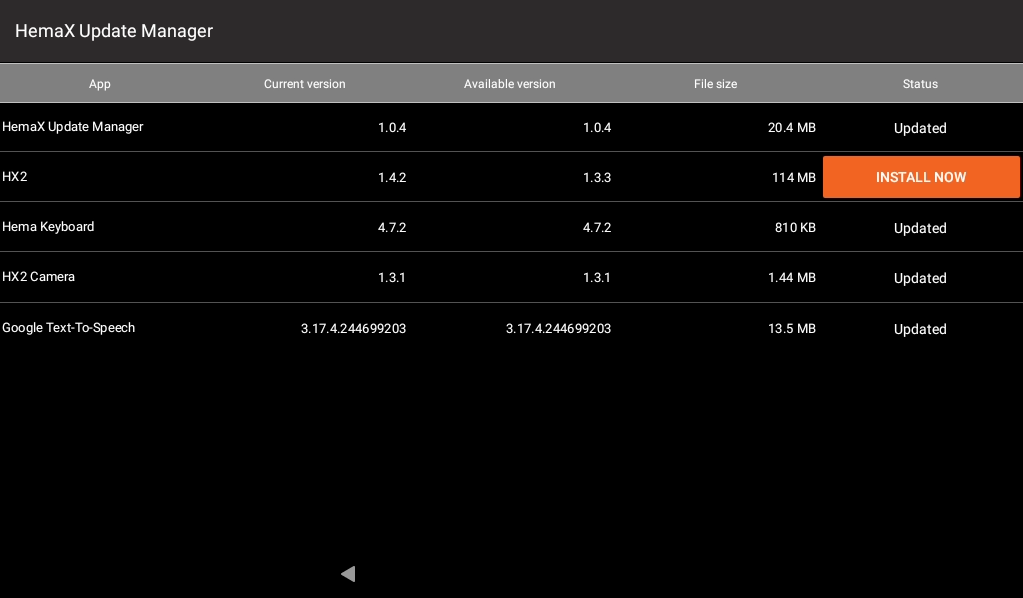Select the HX2 app name
1023x598 pixels.
tap(14, 177)
